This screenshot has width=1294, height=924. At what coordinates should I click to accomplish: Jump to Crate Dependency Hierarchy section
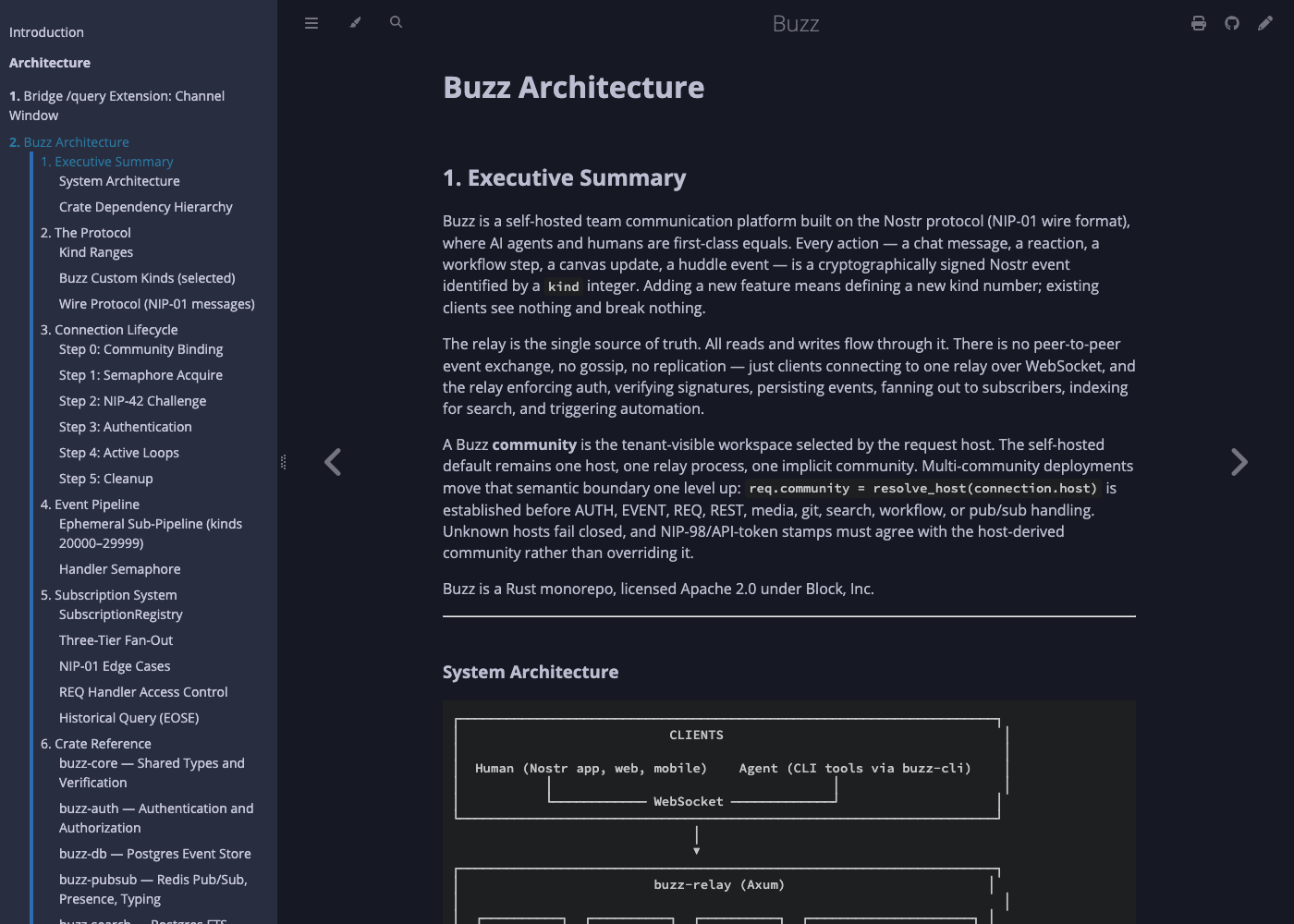pos(146,207)
